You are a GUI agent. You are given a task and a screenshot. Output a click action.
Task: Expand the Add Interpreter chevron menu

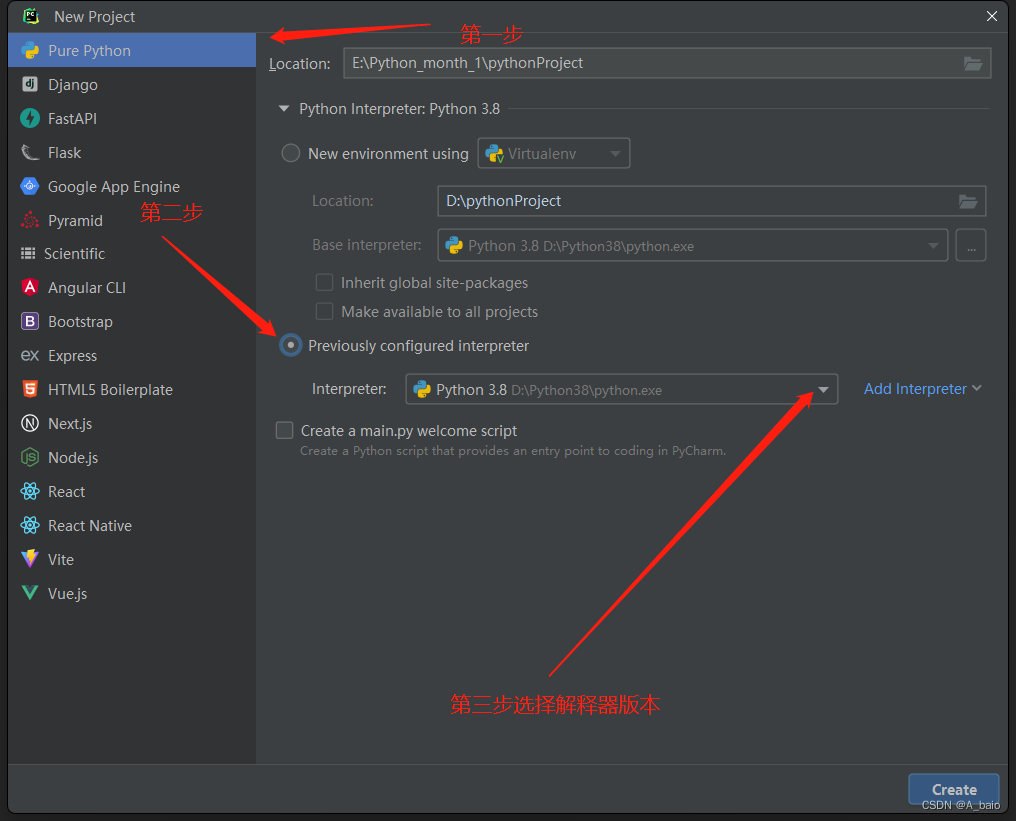click(x=976, y=388)
